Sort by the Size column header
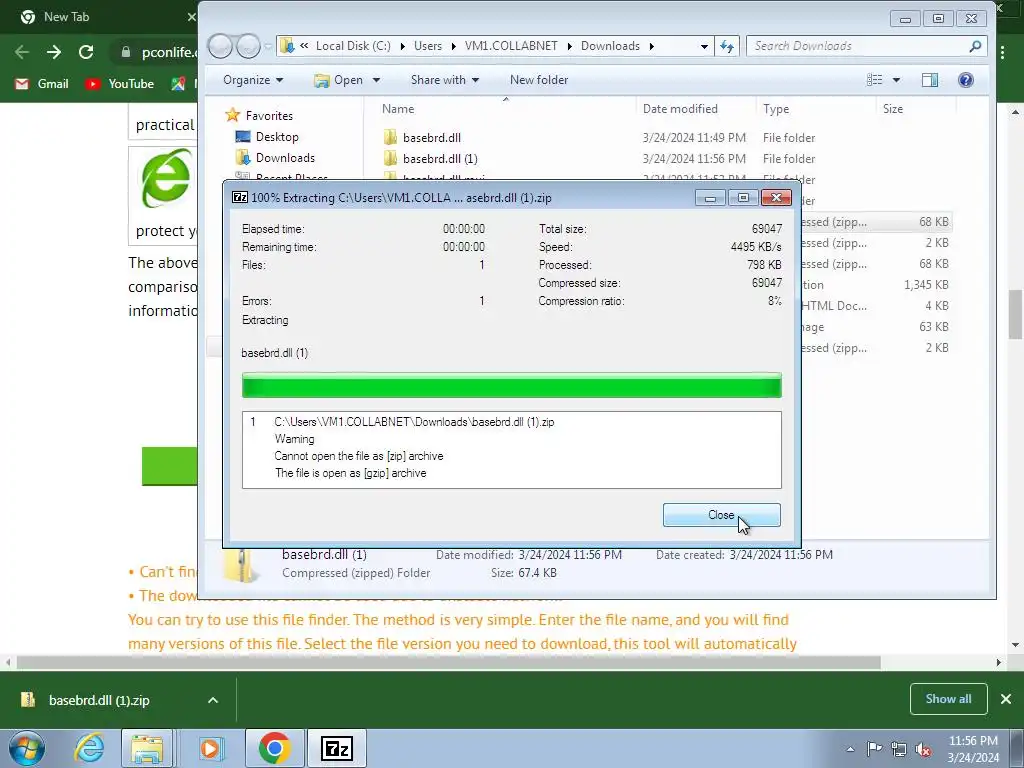1024x768 pixels. (x=916, y=108)
